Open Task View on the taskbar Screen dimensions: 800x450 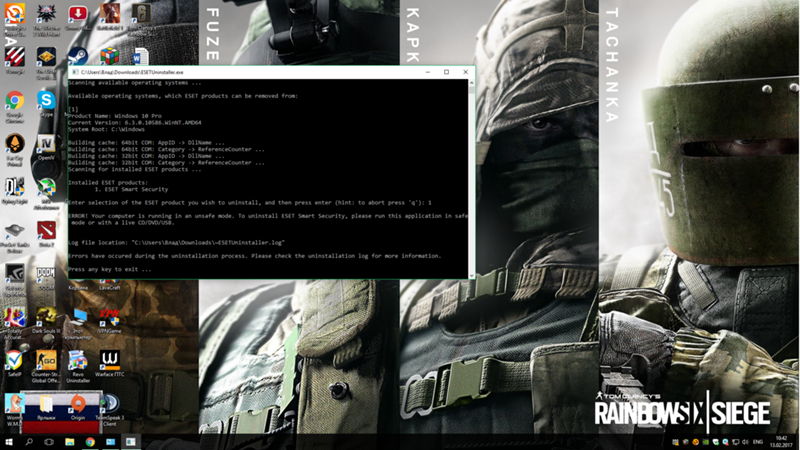49,442
